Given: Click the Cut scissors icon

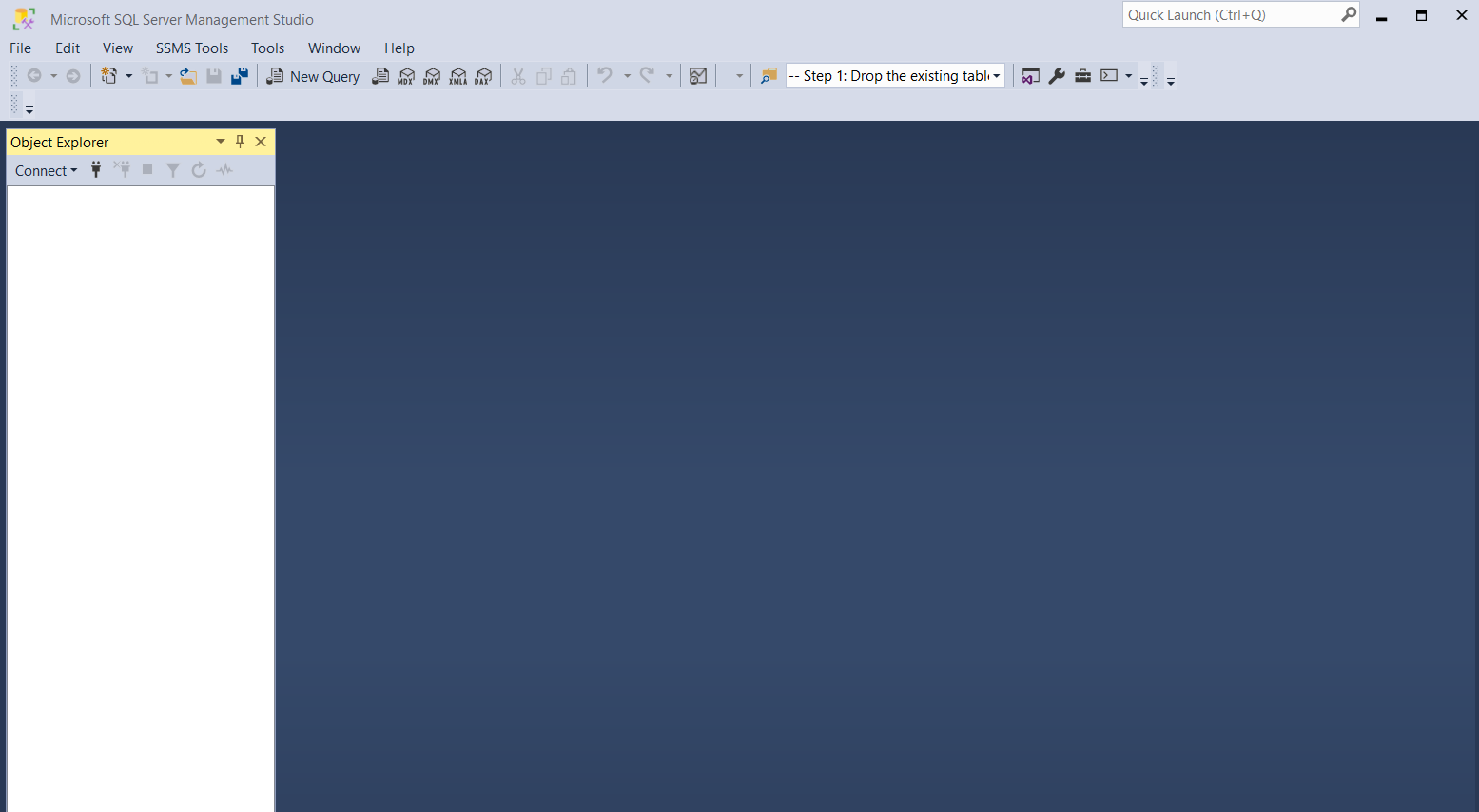Looking at the screenshot, I should 518,76.
